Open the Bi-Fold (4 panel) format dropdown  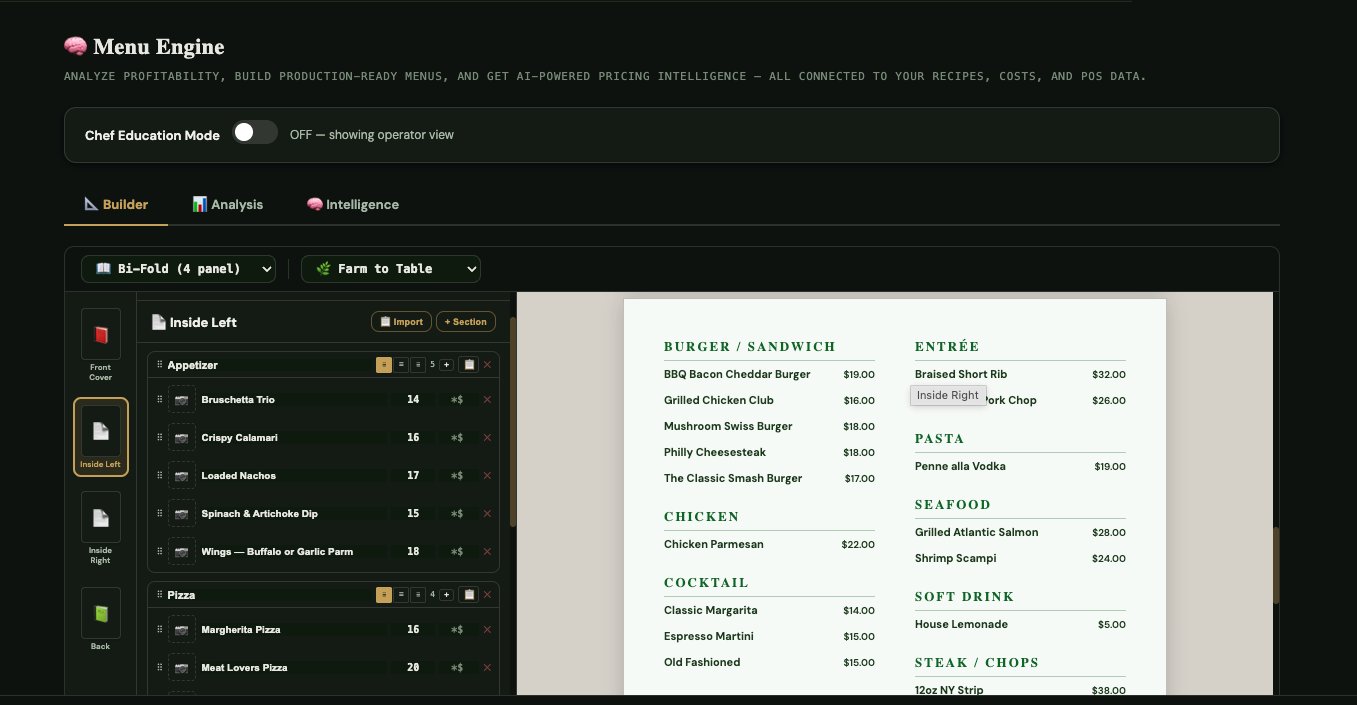179,269
